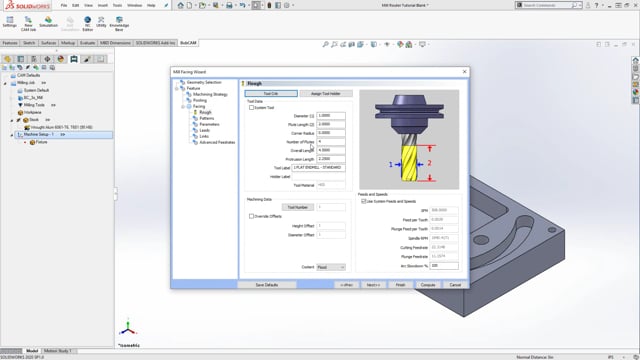Image resolution: width=640 pixels, height=360 pixels.
Task: Open the Knowledge Base icon
Action: 119,24
